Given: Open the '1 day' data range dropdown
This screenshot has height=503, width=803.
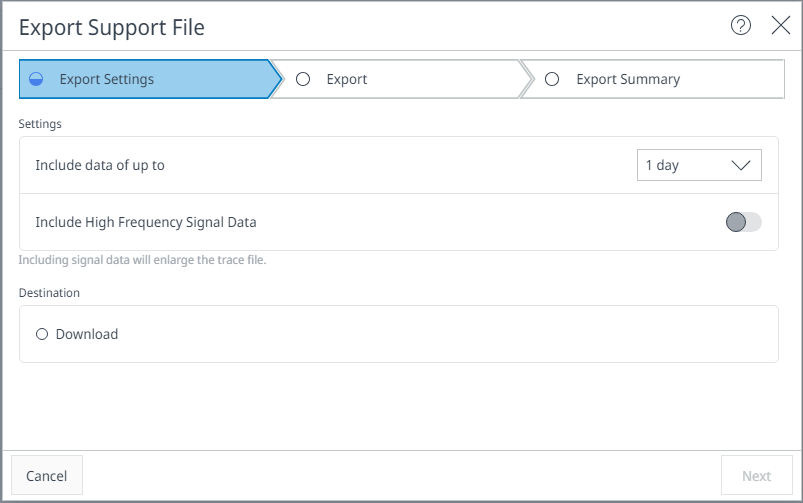Looking at the screenshot, I should point(698,166).
